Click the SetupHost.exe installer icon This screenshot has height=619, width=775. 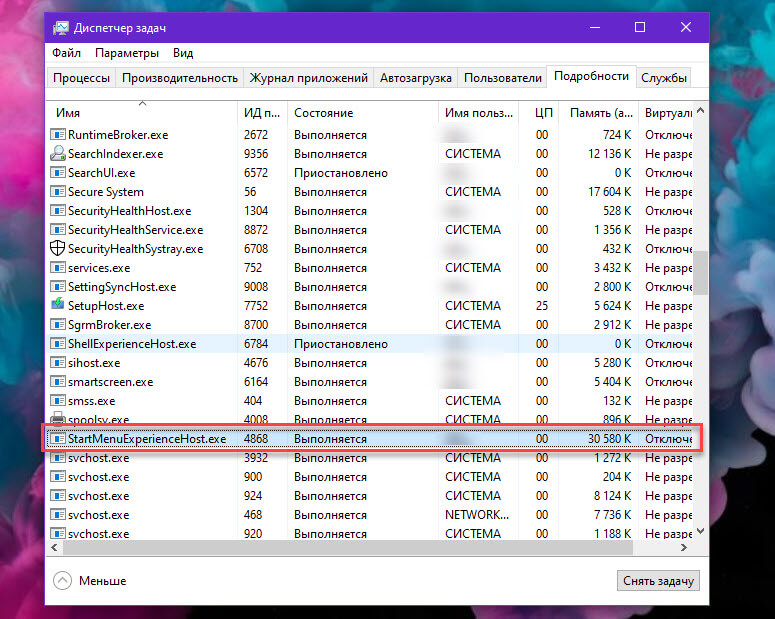[58, 305]
